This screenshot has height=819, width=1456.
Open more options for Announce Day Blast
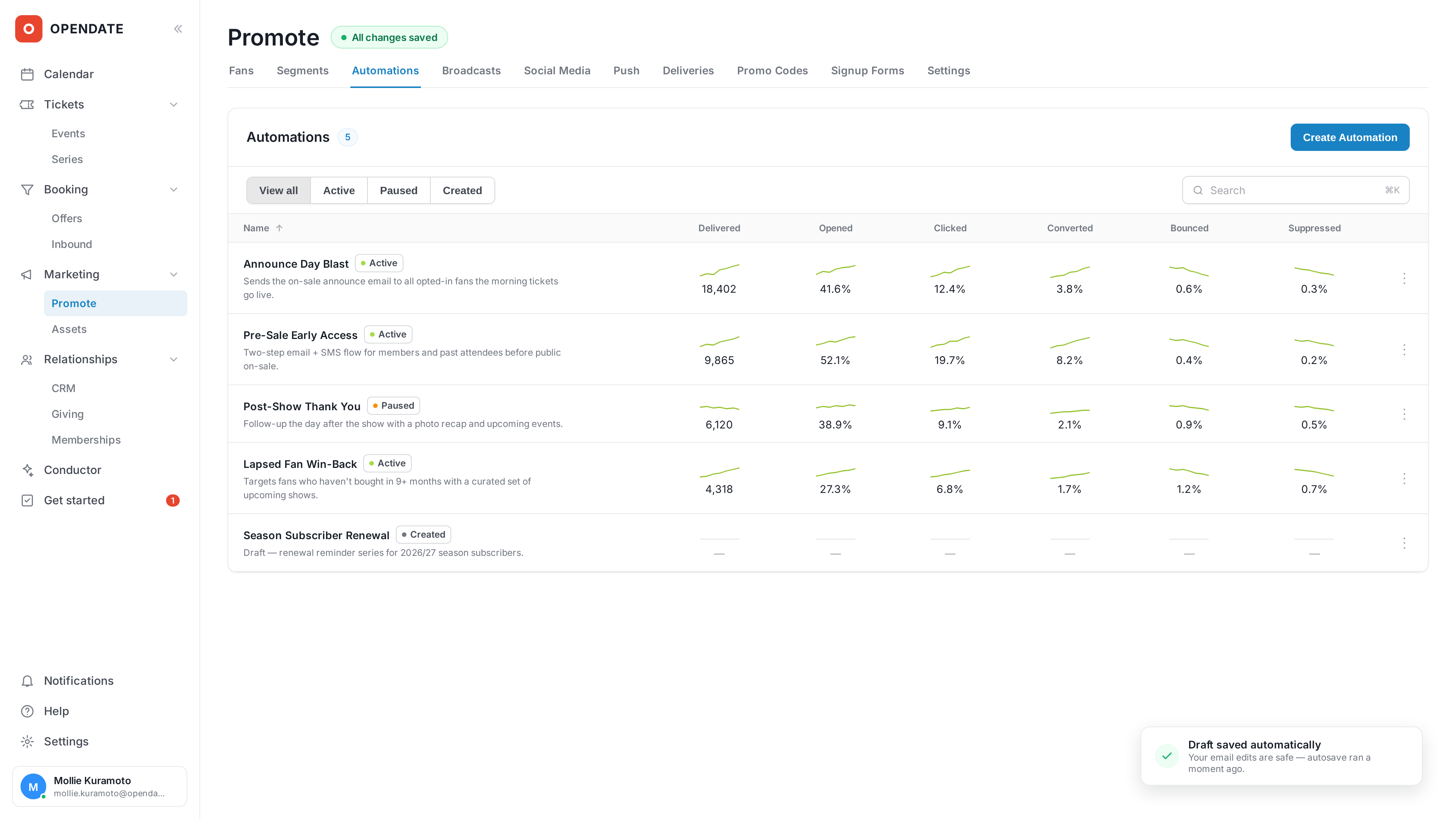pos(1404,278)
